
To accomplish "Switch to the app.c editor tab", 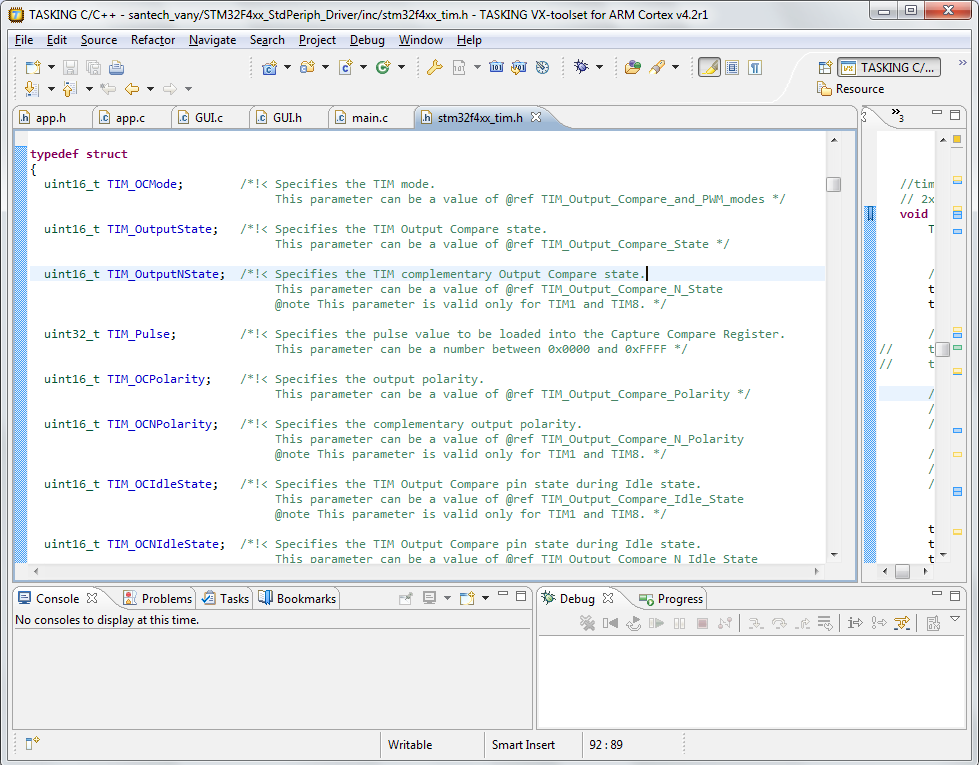I will point(130,117).
